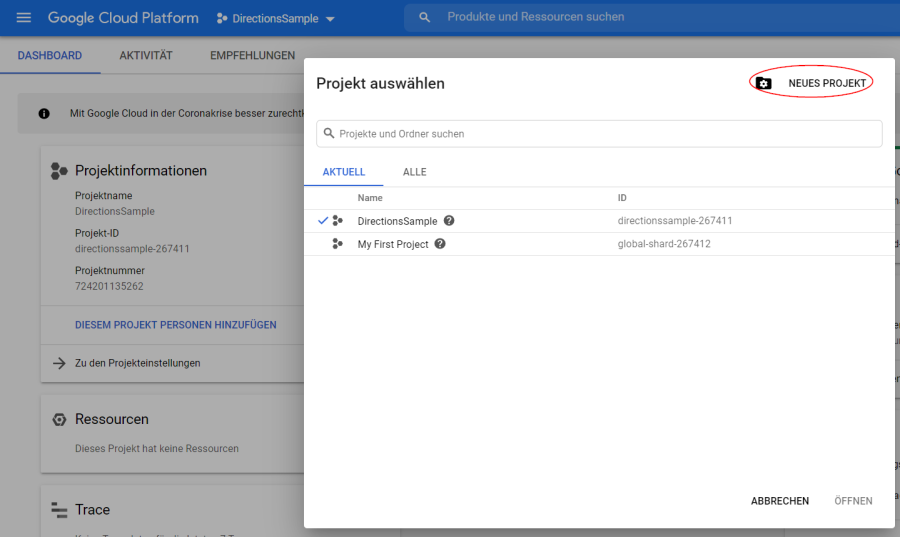Click the NEUES PROJEKT button
This screenshot has height=537, width=900.
[826, 83]
